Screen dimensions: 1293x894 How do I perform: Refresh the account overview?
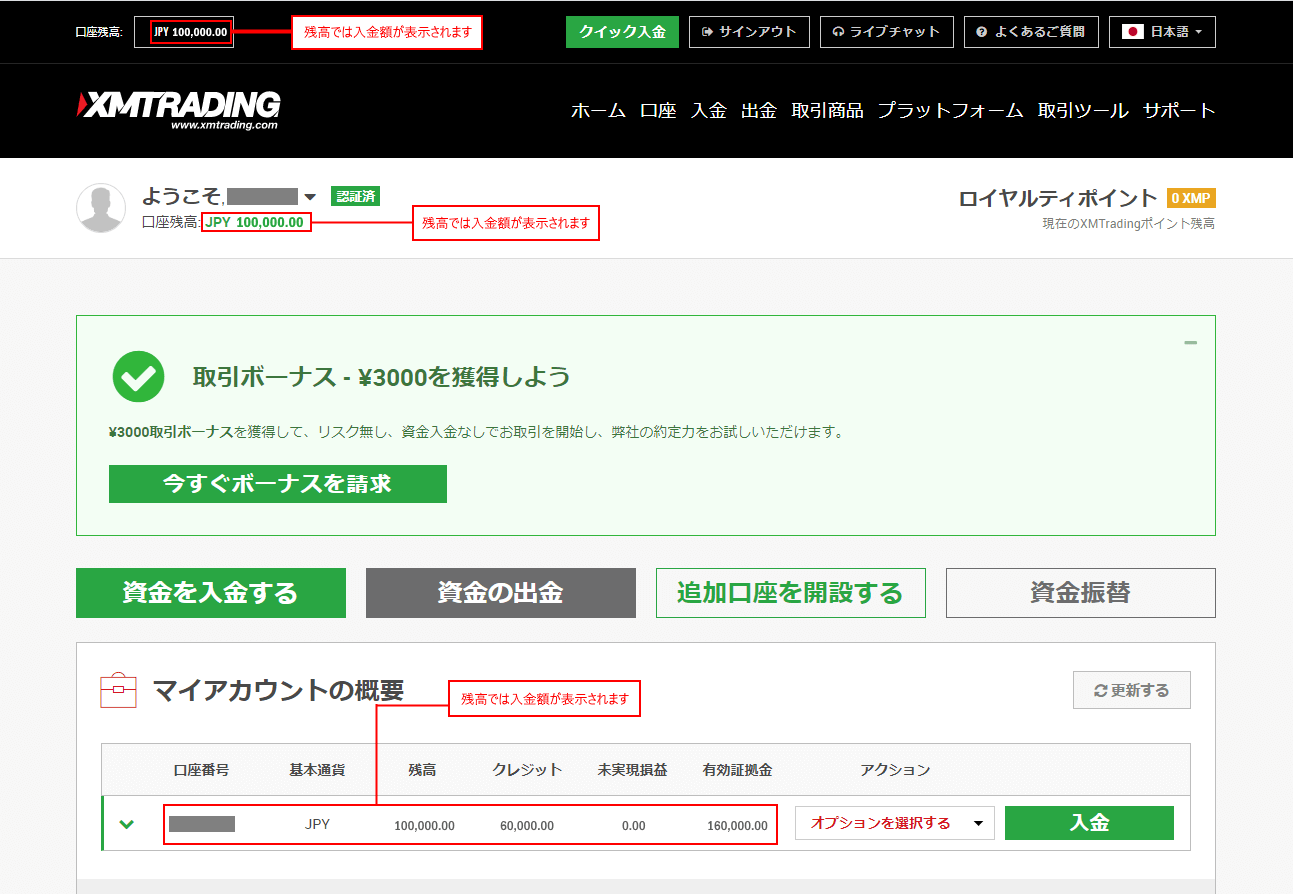[1131, 690]
